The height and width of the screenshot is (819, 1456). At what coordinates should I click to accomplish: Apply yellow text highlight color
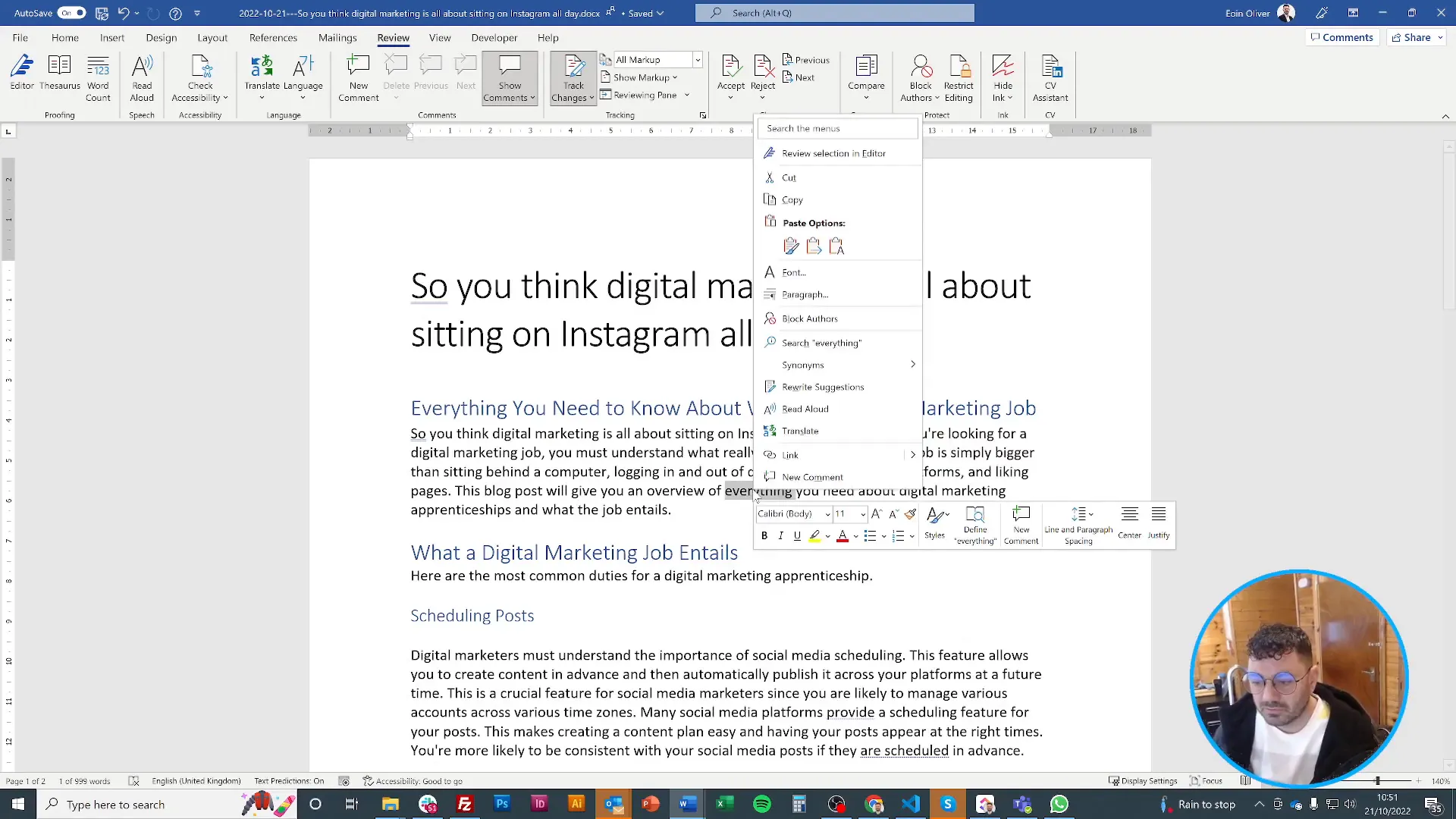point(814,536)
